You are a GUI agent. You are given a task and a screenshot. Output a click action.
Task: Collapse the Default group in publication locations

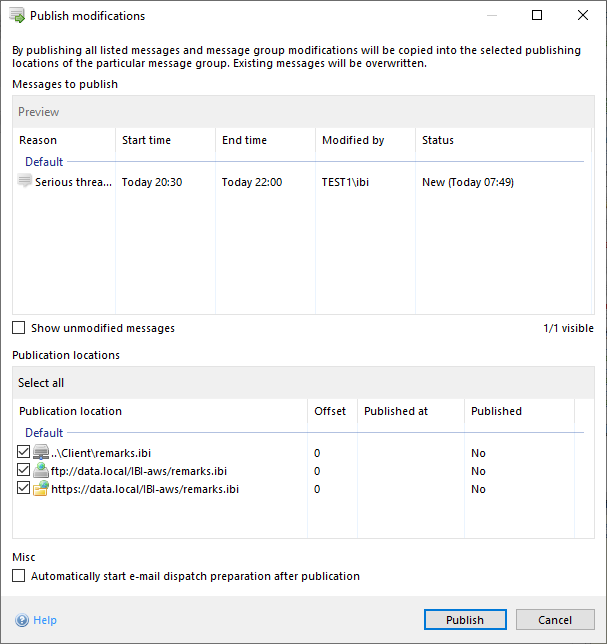(44, 433)
